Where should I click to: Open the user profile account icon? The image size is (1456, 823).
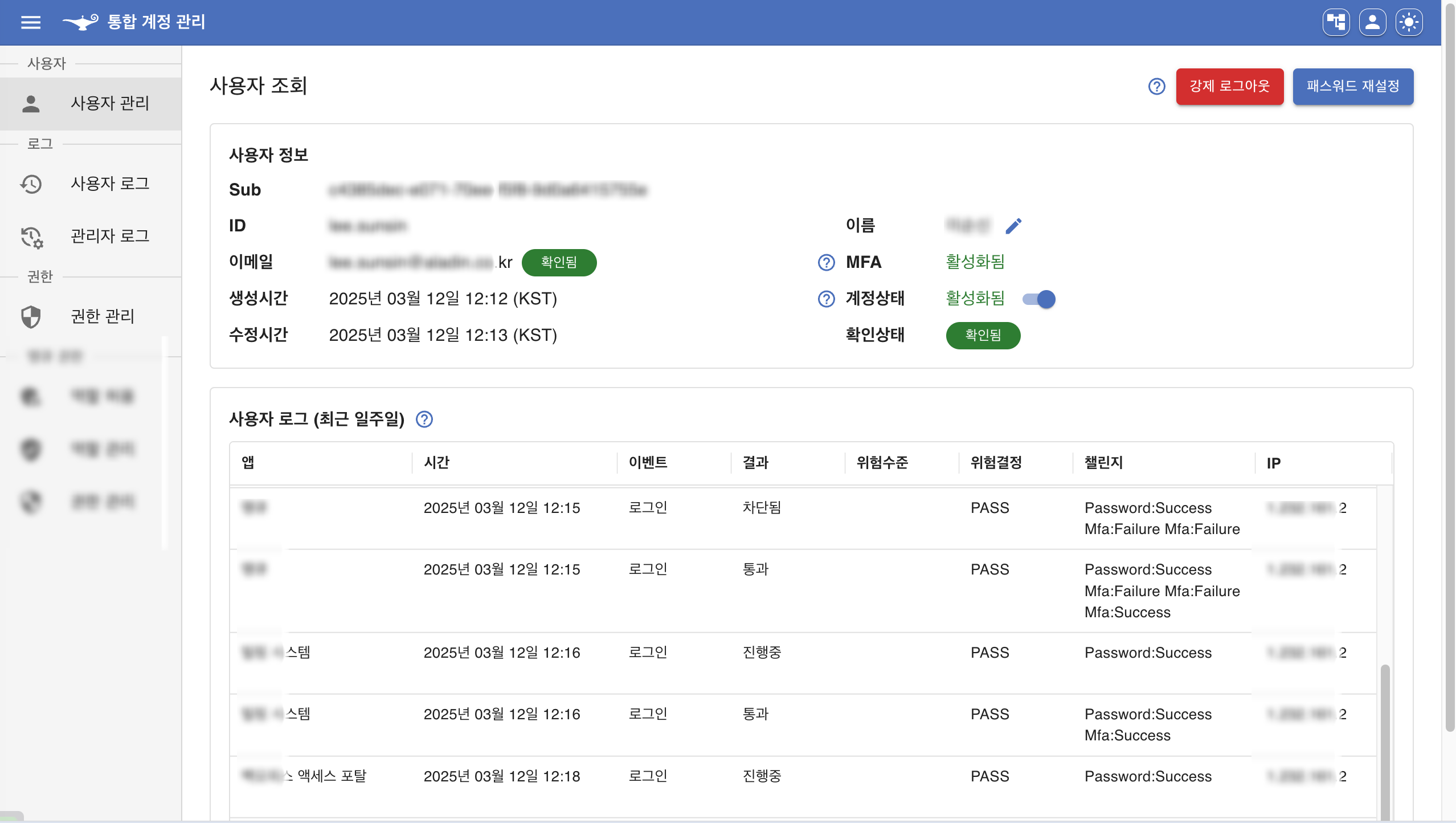pos(1372,22)
